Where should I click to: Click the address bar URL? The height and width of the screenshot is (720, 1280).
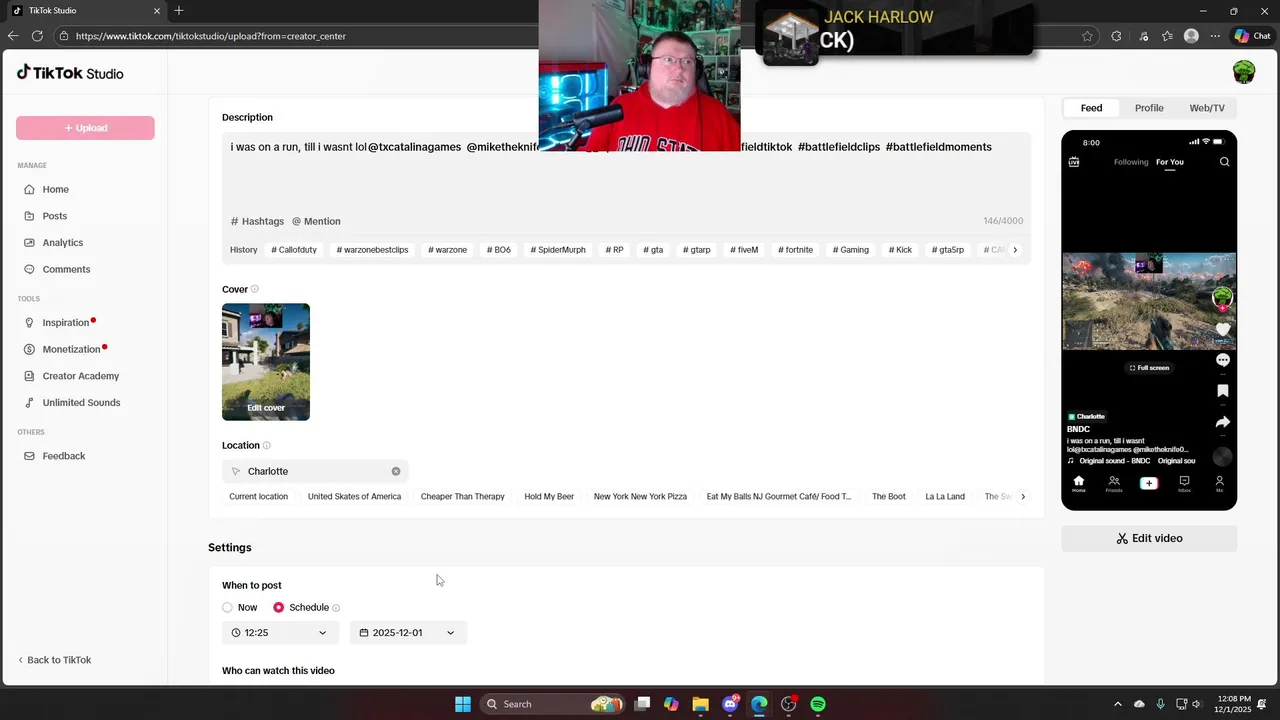(x=211, y=36)
